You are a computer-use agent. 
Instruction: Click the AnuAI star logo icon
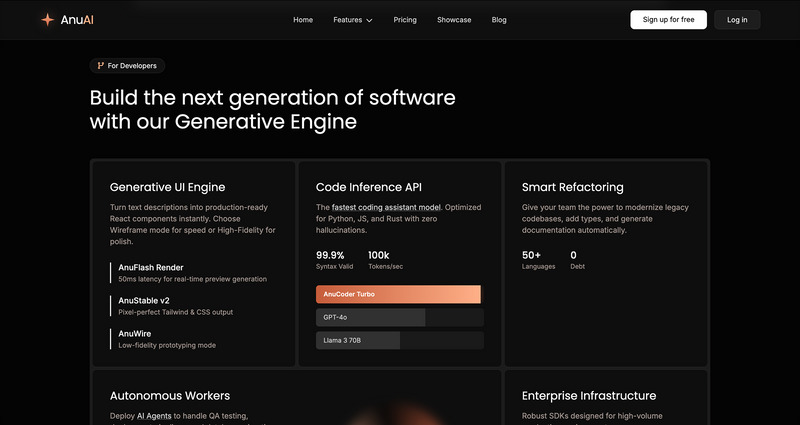point(47,20)
